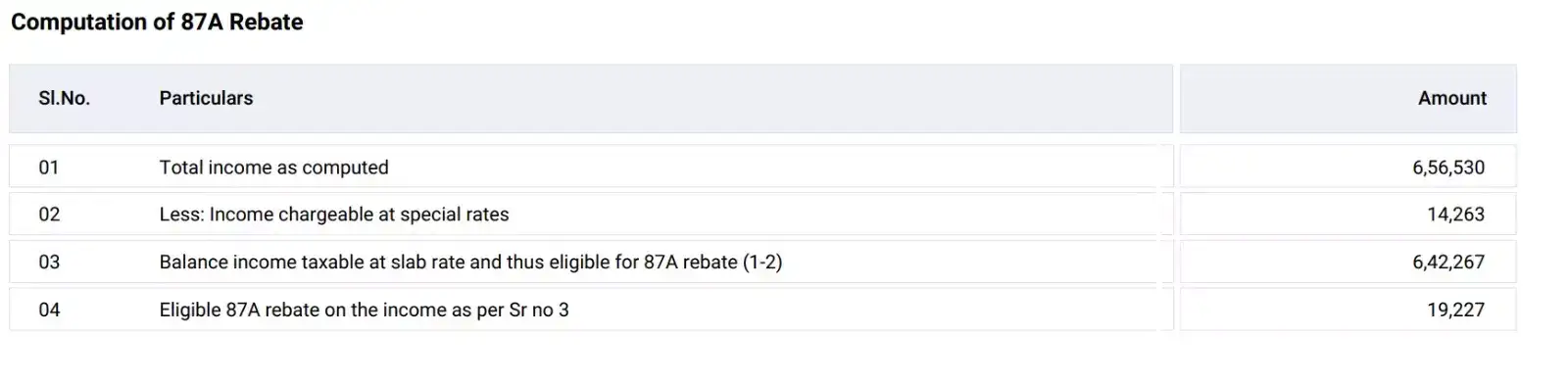Click the Amount column header
The height and width of the screenshot is (383, 1568).
coord(1452,98)
